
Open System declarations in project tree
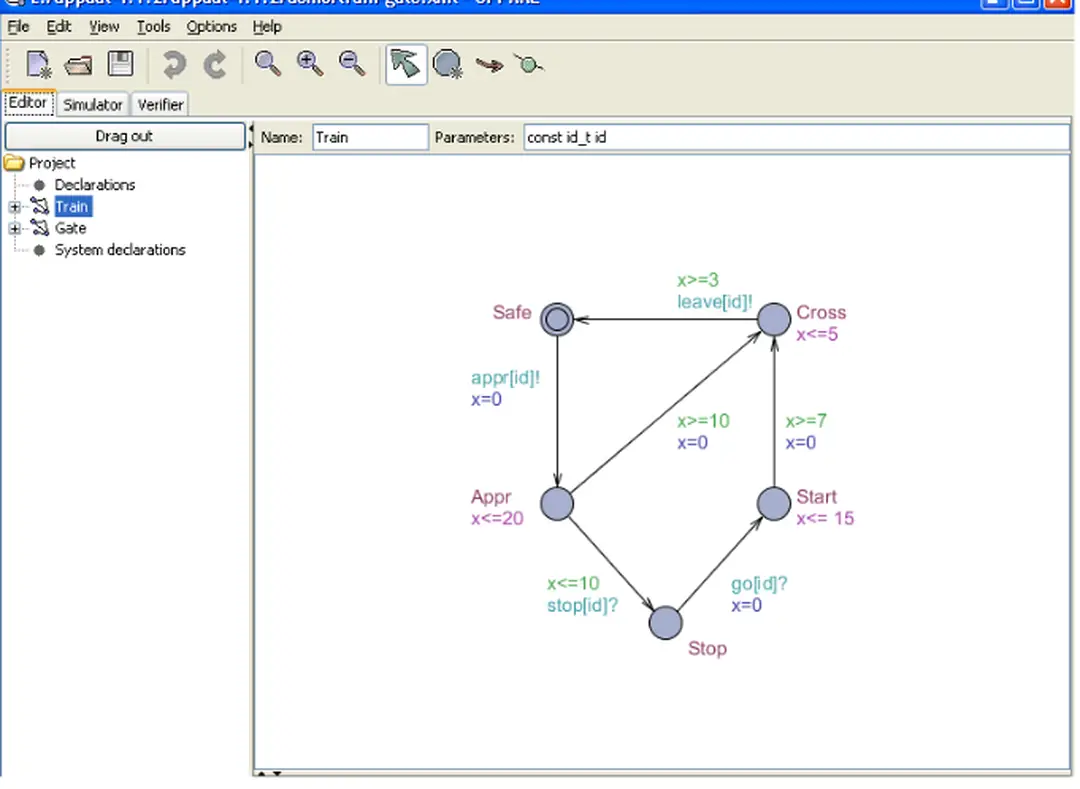click(119, 250)
